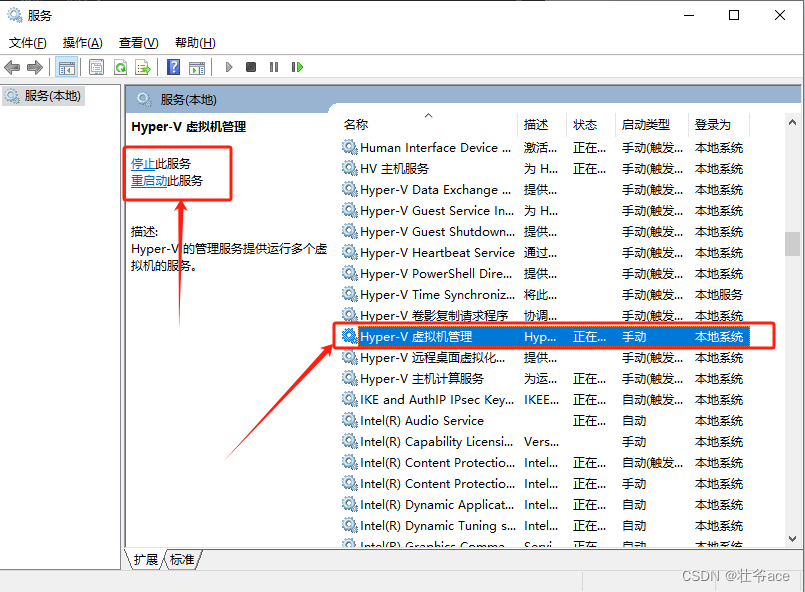Select Intel(R) Dynamic Tuning s... row
Viewport: 805px width, 592px height.
(x=545, y=526)
